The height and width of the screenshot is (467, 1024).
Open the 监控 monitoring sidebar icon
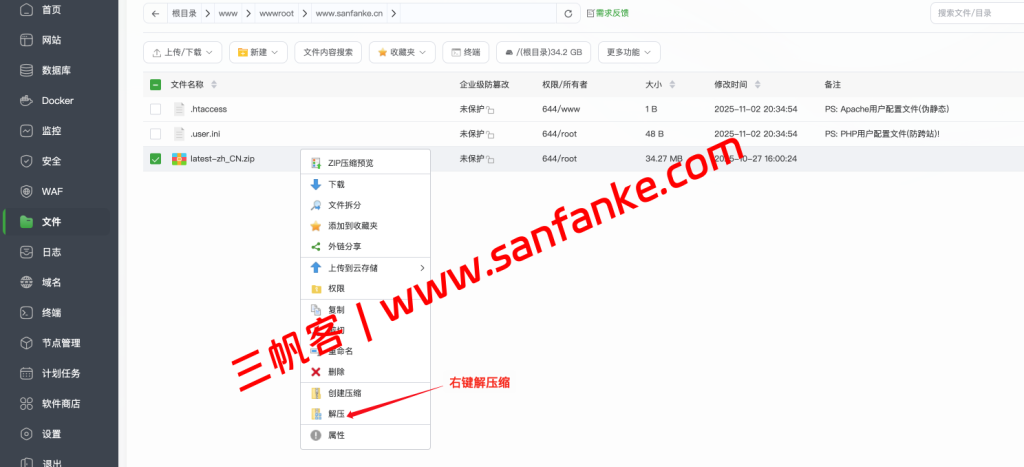26,131
